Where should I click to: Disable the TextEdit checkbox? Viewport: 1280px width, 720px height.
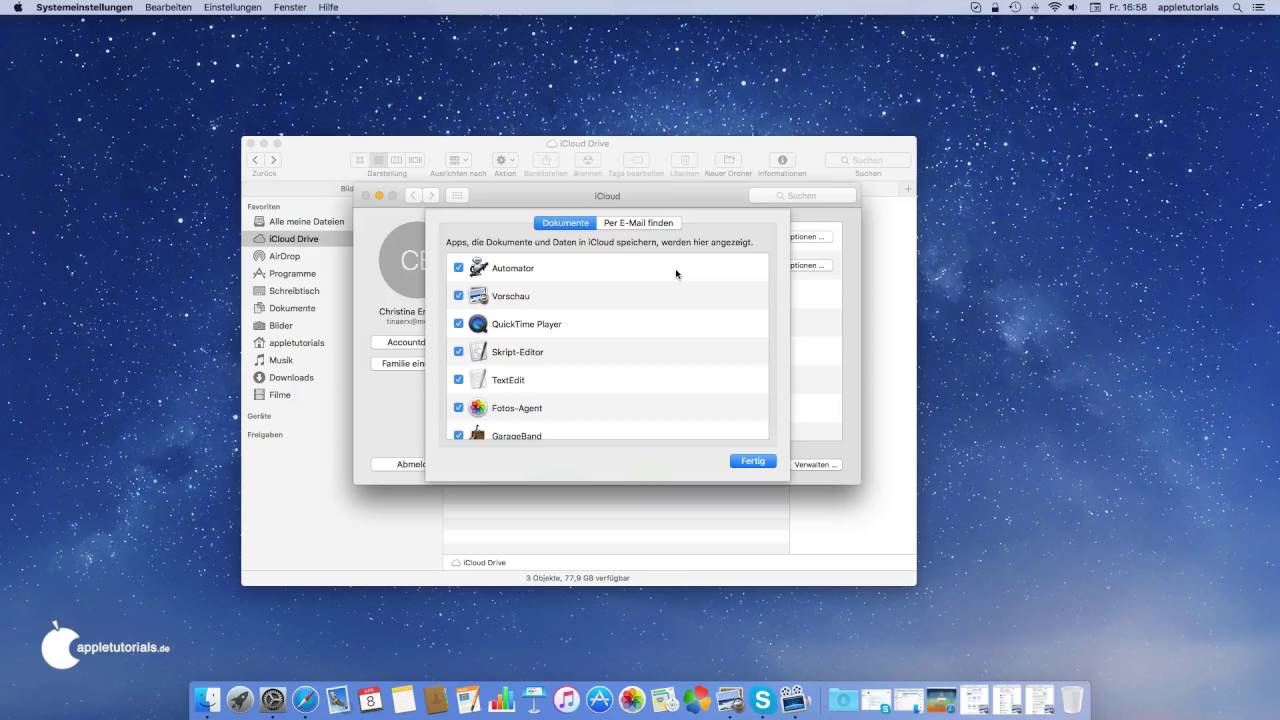pyautogui.click(x=459, y=380)
